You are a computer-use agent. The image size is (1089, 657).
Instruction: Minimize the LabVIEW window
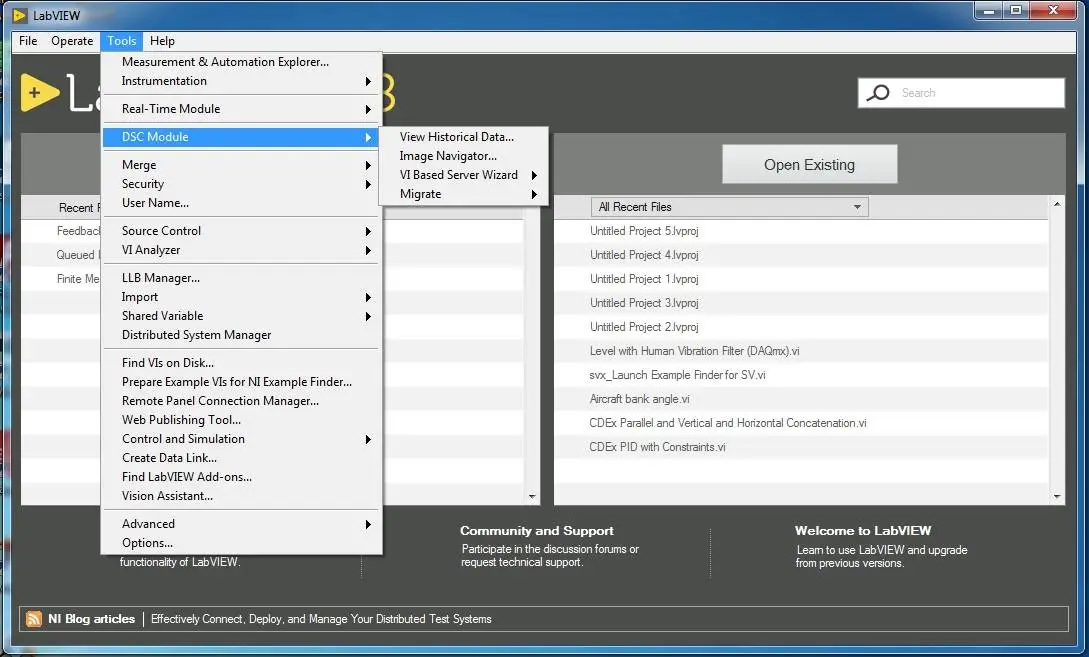pos(988,10)
